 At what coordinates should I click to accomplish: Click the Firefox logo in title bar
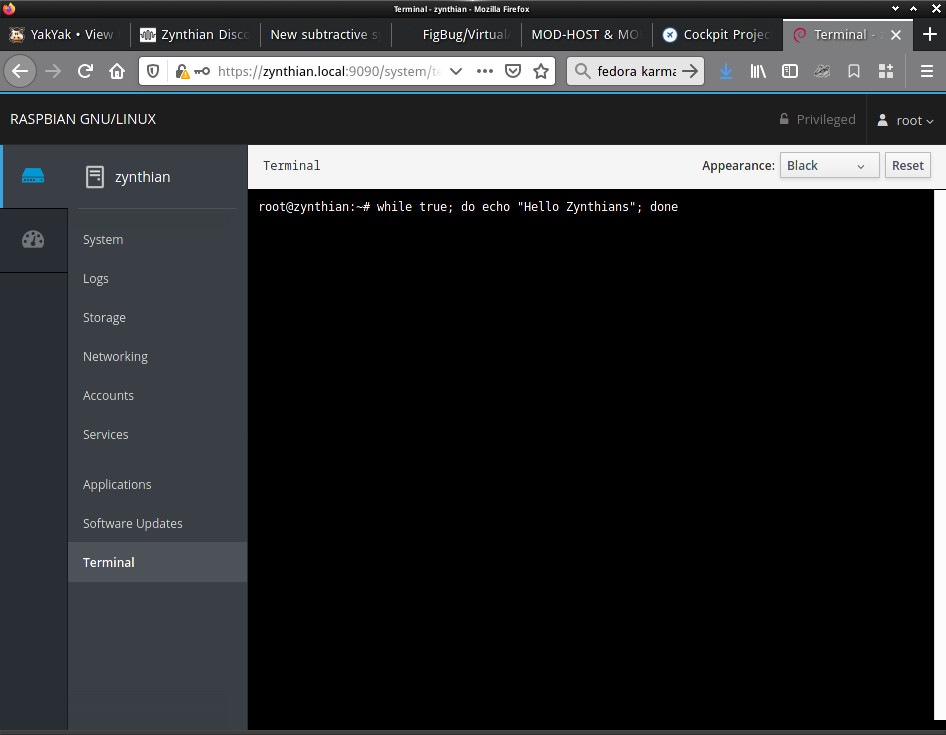(x=8, y=8)
